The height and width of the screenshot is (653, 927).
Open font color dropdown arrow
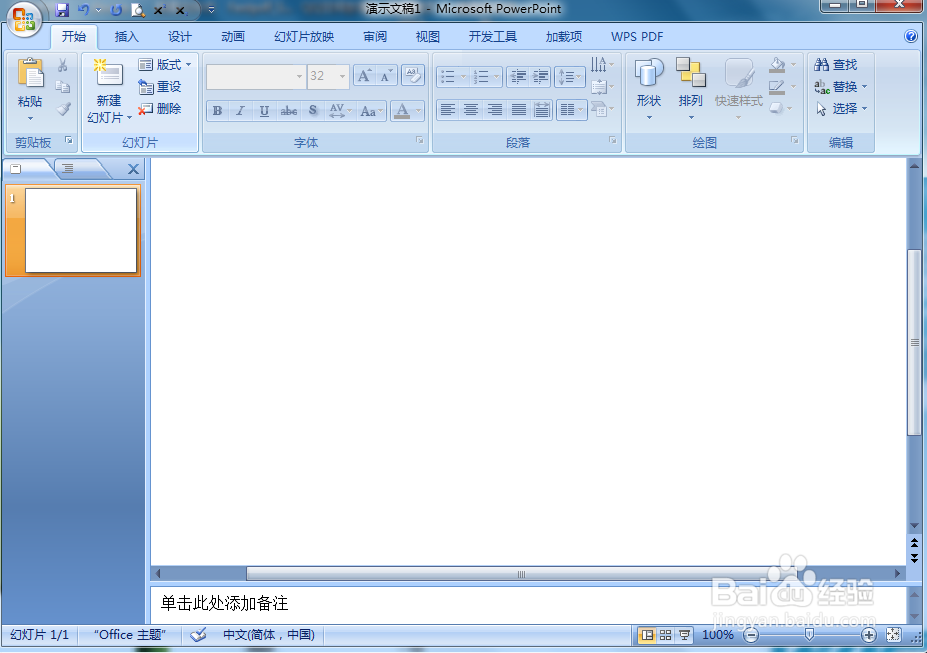click(x=419, y=111)
